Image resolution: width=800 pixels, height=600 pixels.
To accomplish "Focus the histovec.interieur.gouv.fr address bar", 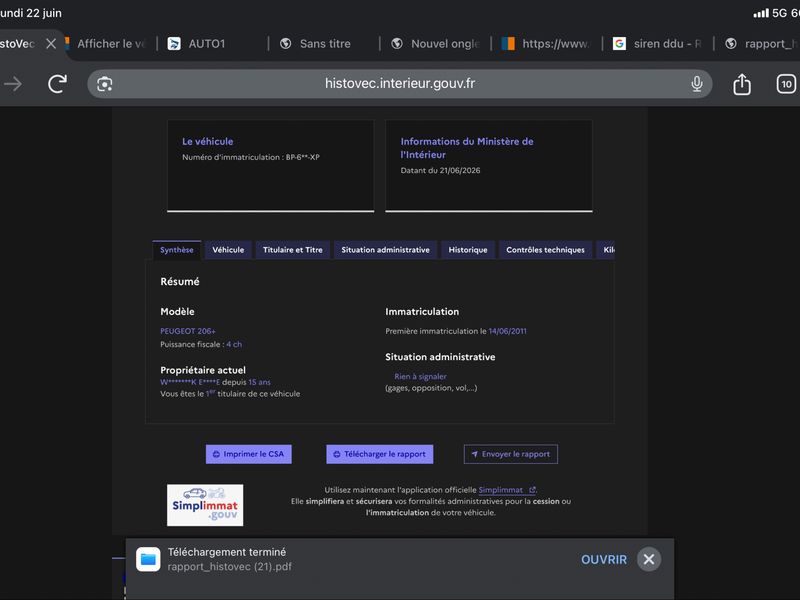I will pos(399,84).
